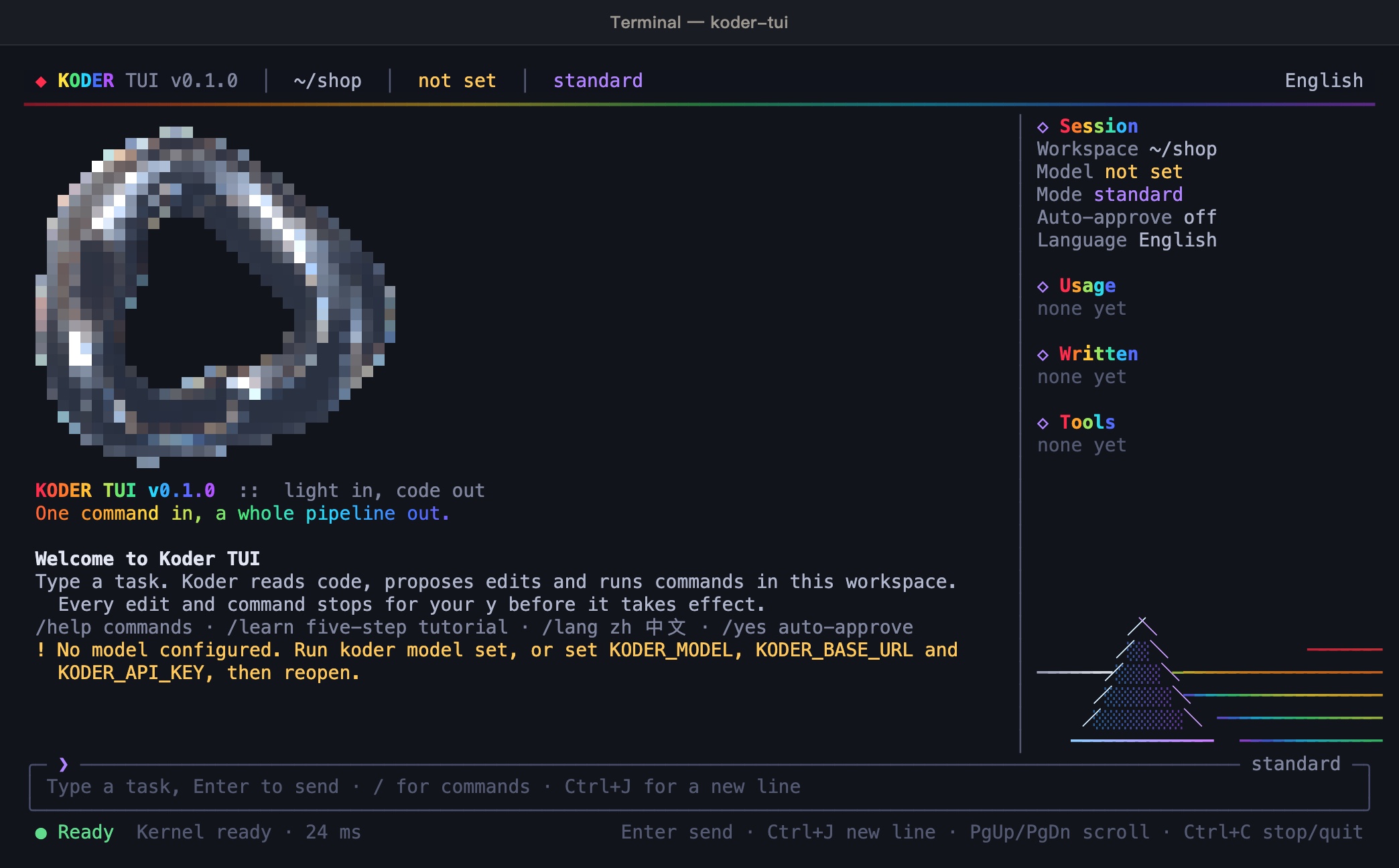Viewport: 1399px width, 868px height.
Task: Click the '/yes auto-approve' hint
Action: click(817, 628)
